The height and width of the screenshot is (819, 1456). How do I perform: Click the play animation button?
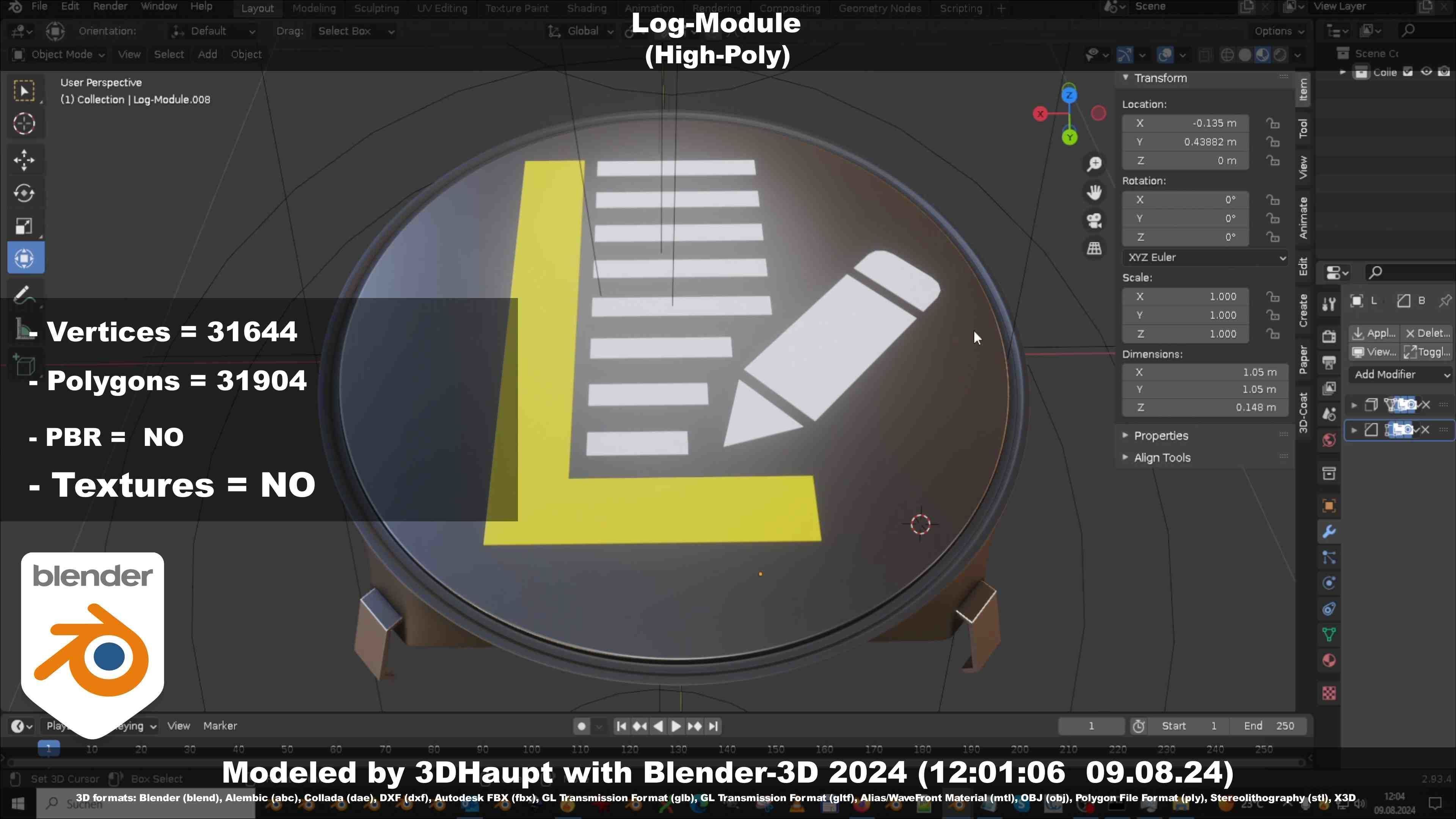tap(676, 726)
